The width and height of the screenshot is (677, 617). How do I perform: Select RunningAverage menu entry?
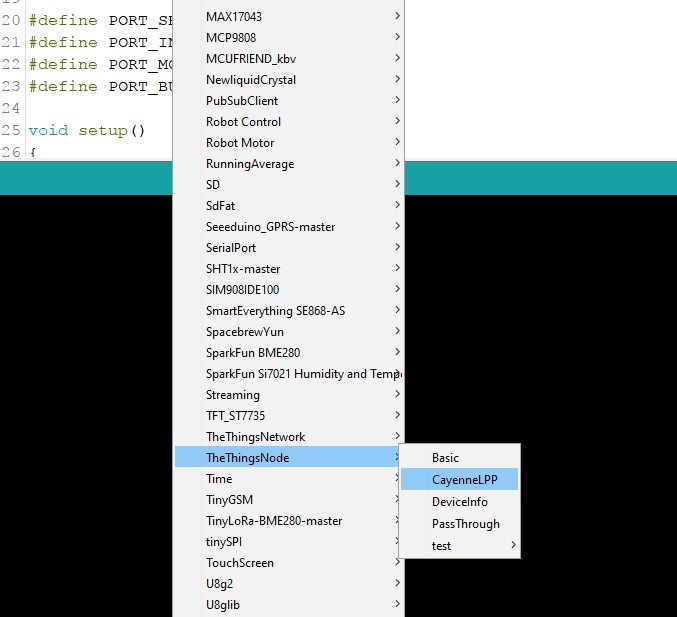click(x=288, y=164)
